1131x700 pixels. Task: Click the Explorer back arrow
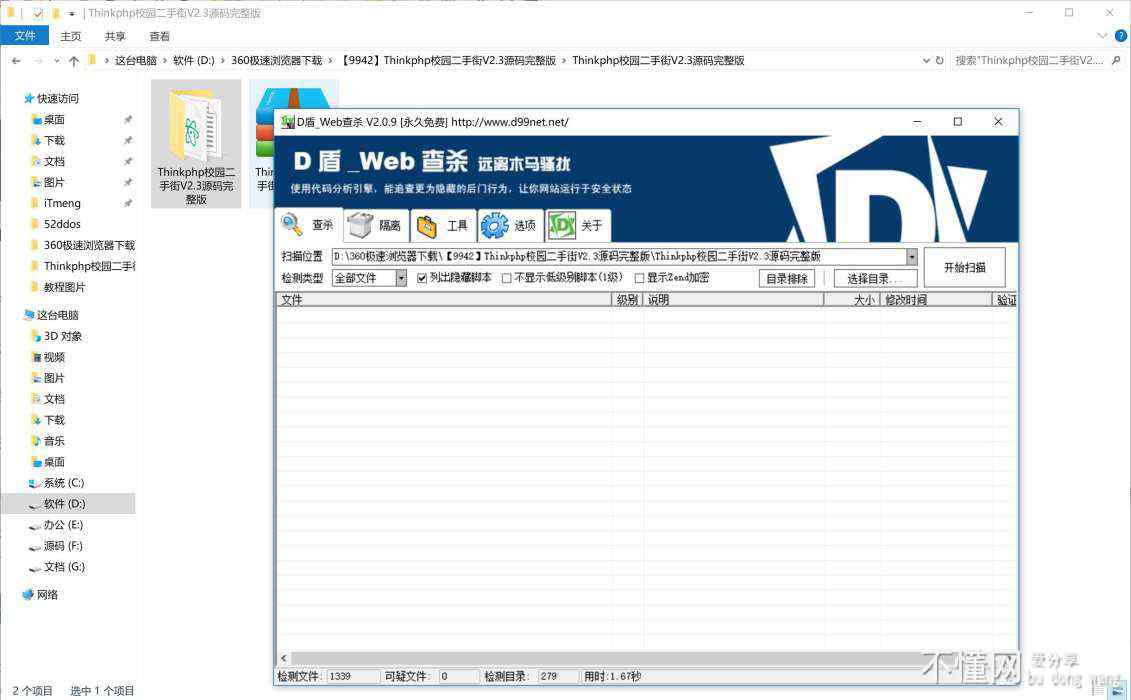coord(16,61)
